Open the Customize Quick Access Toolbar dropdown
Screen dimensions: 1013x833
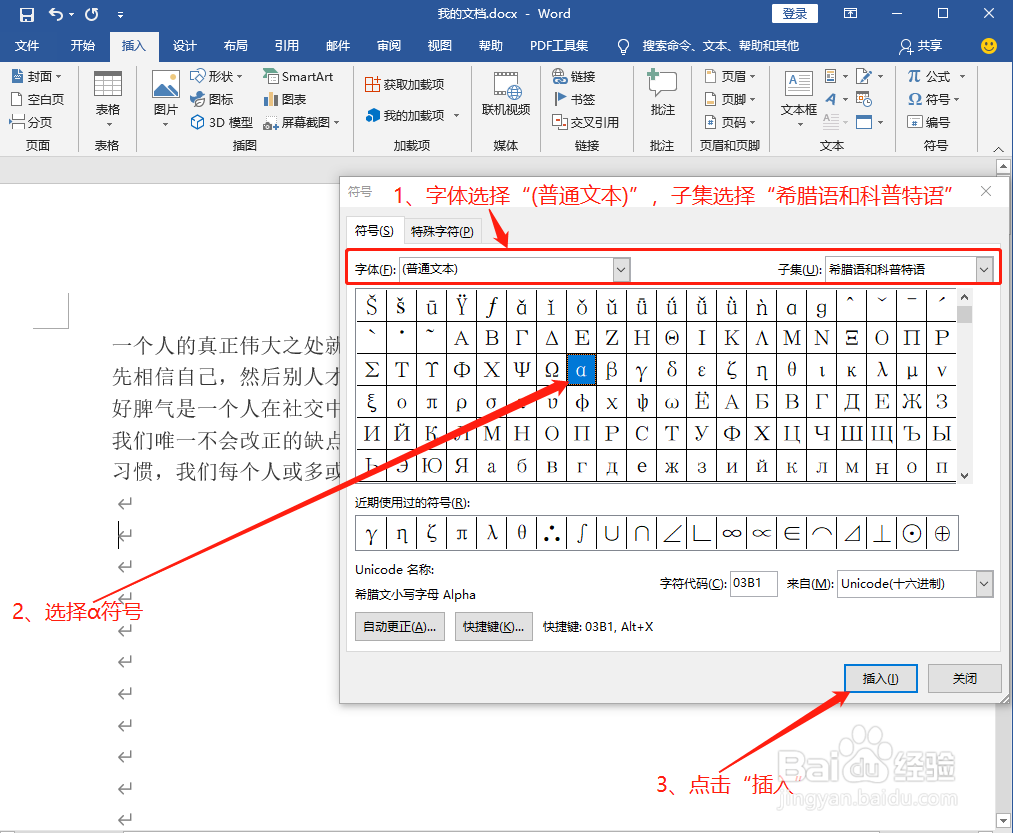120,14
